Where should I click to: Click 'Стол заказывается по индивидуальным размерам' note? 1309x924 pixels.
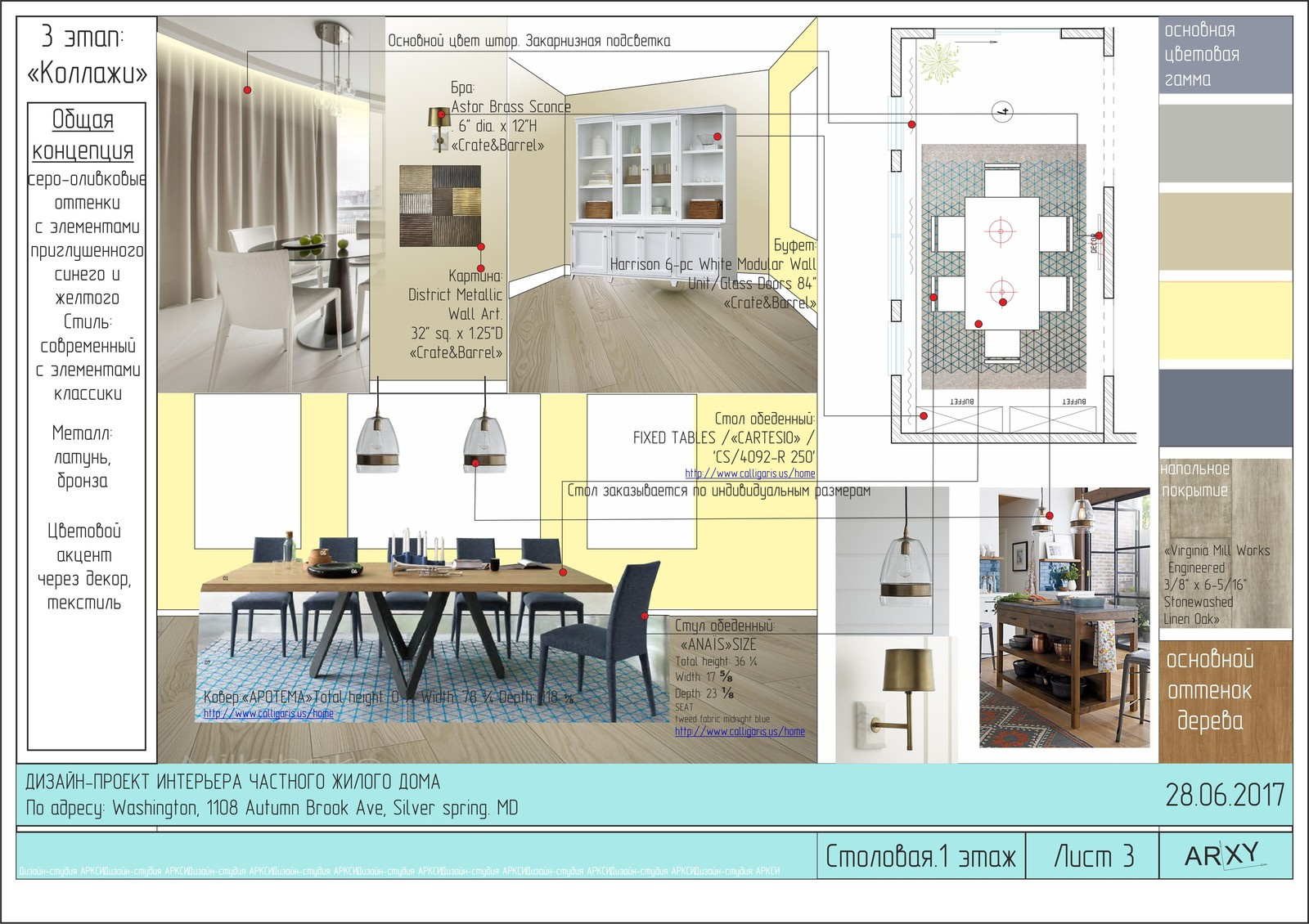pyautogui.click(x=719, y=491)
